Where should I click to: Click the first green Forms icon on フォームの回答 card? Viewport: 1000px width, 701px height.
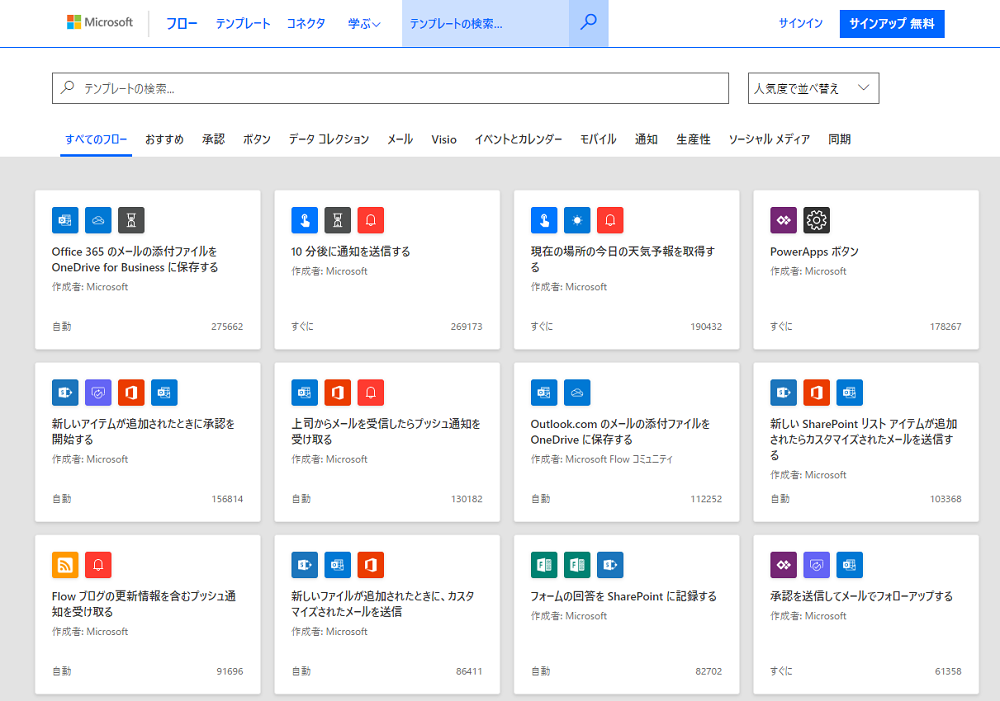point(544,565)
